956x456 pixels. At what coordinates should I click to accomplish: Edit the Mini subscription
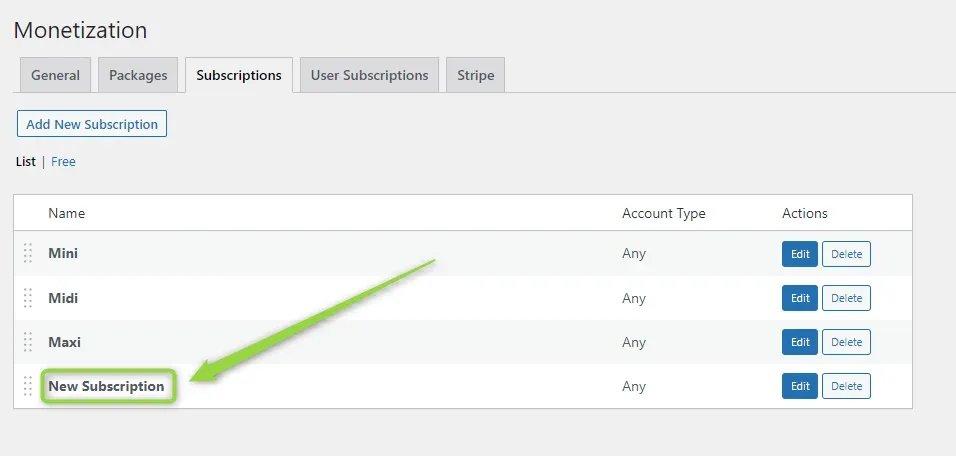click(800, 254)
